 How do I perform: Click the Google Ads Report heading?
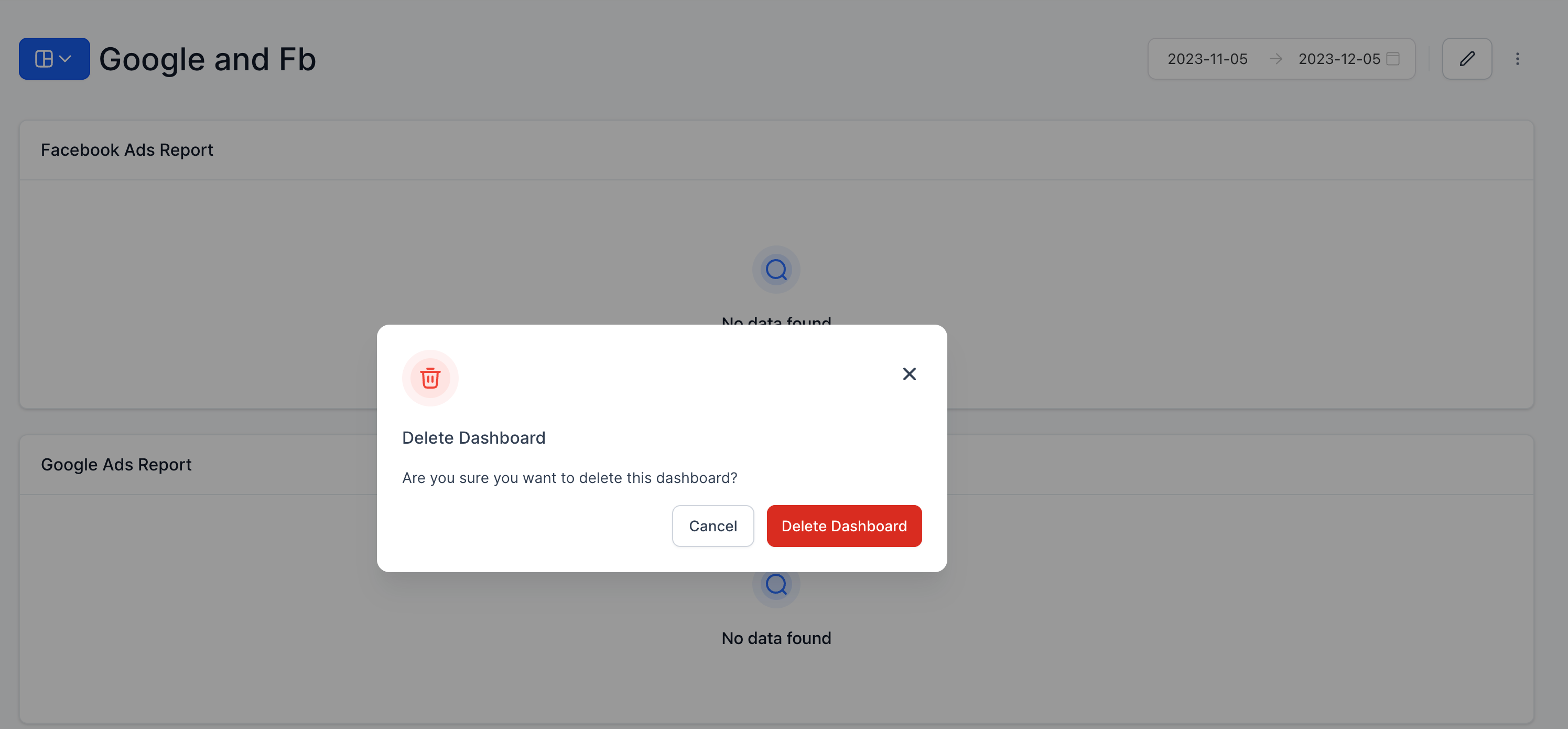click(x=116, y=464)
